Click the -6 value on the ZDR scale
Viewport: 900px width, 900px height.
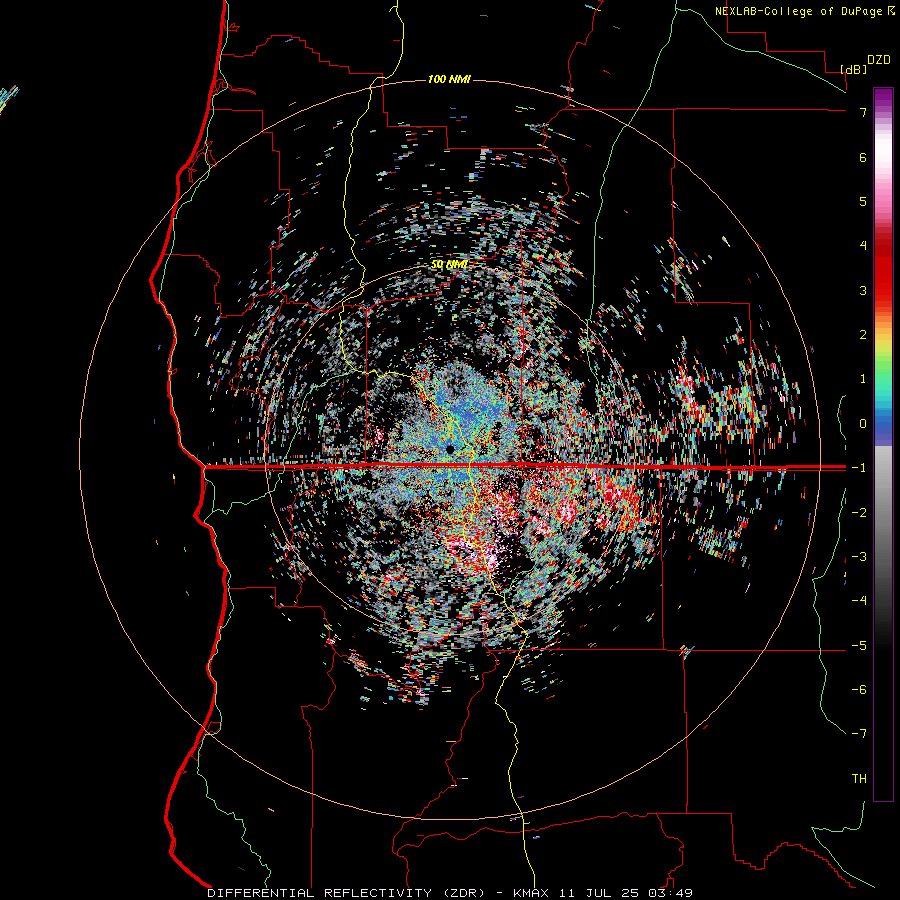click(x=859, y=690)
